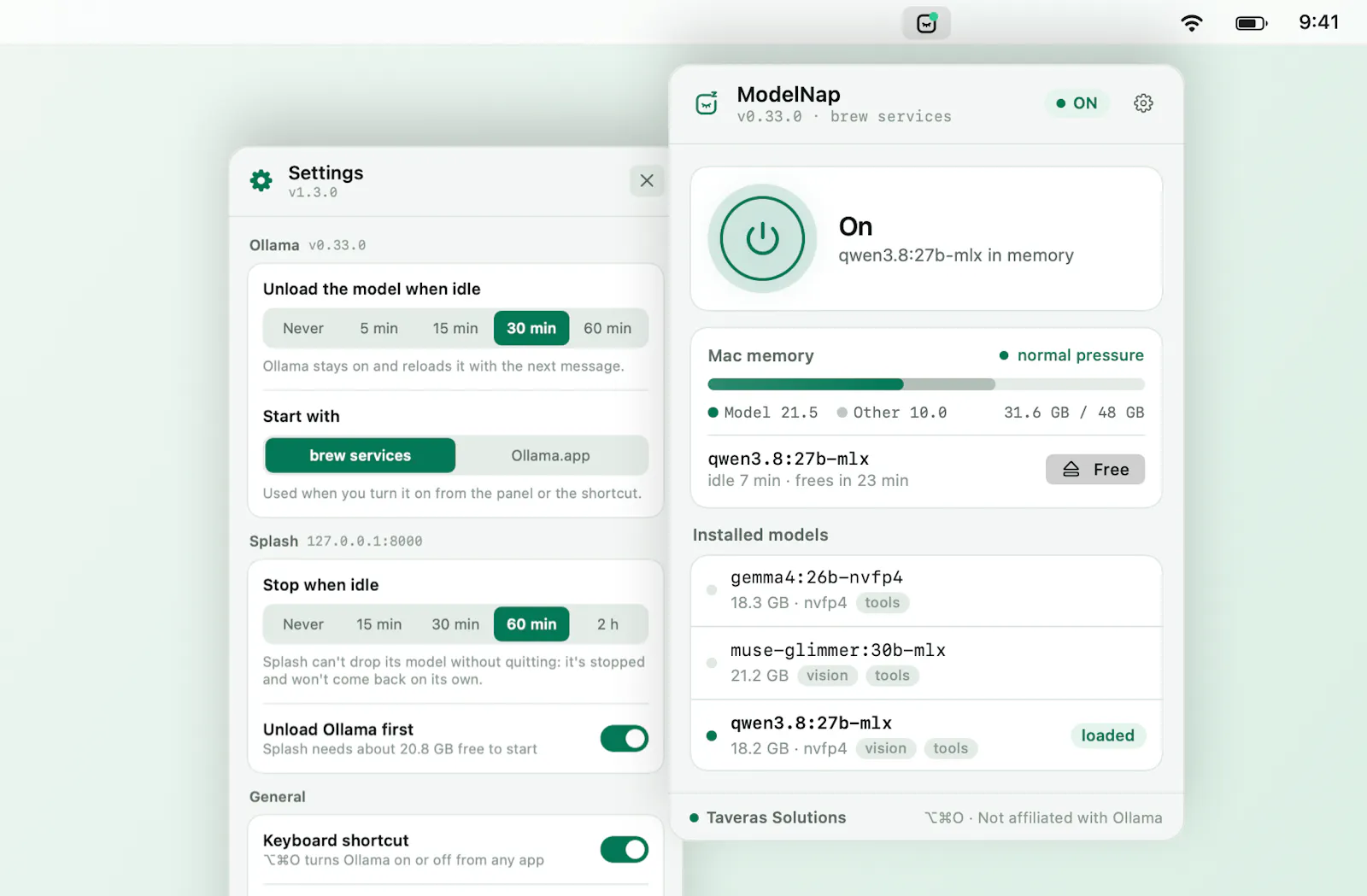The height and width of the screenshot is (896, 1367).
Task: Choose Ollama.app under Start with
Action: coord(550,455)
